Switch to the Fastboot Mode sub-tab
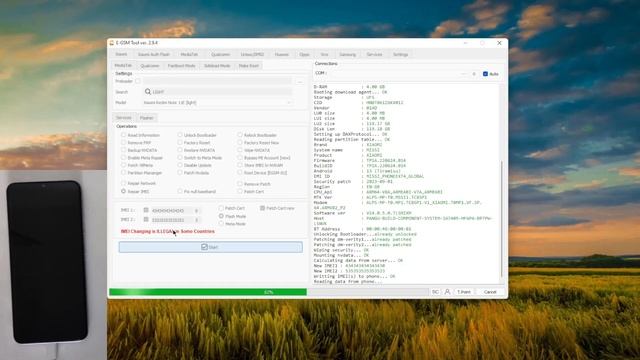 [181, 66]
